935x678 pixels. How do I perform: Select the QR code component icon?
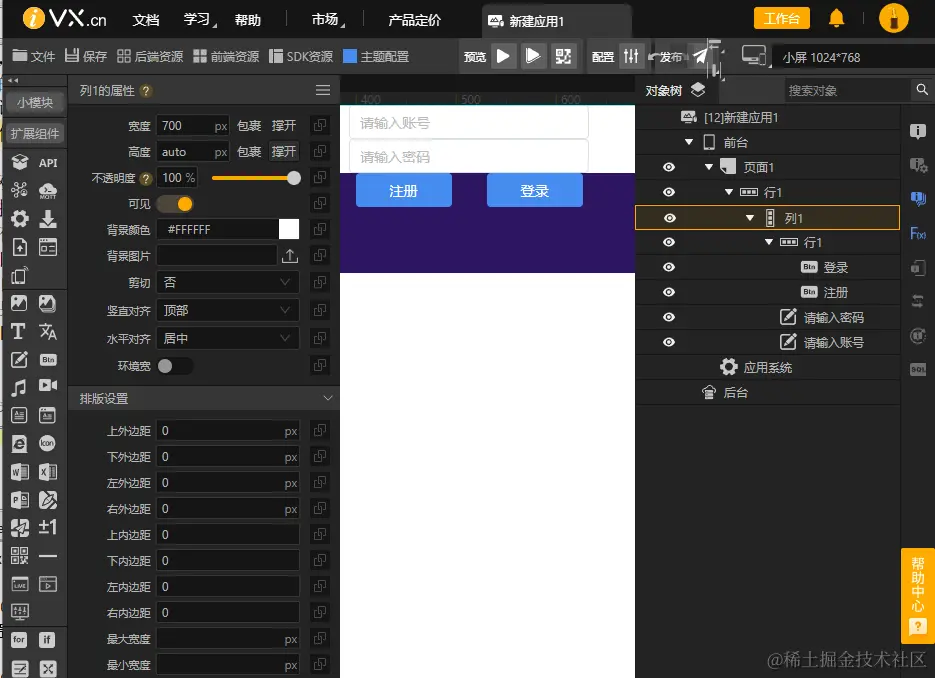click(x=19, y=556)
